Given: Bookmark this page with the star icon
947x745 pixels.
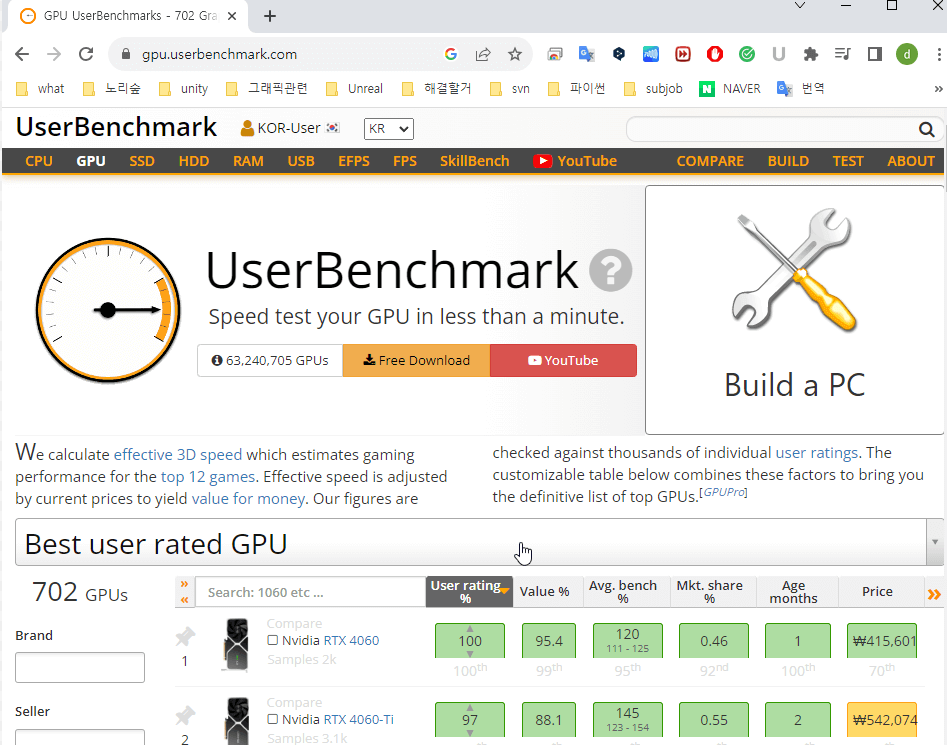Looking at the screenshot, I should coord(515,54).
